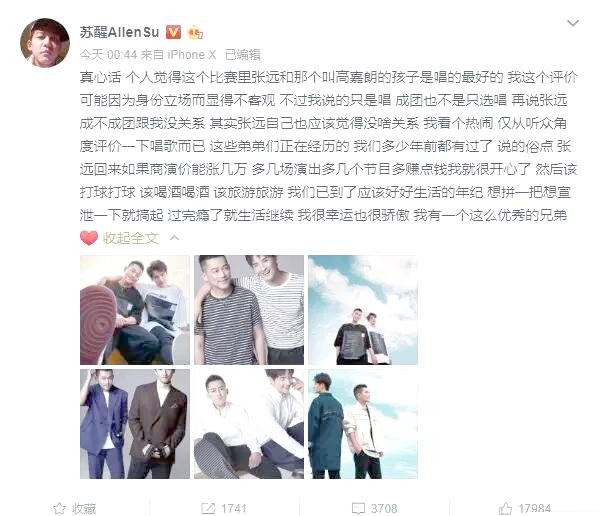Image resolution: width=599 pixels, height=516 pixels.
Task: Toggle the like thumbs-up with 17984
Action: point(505,508)
